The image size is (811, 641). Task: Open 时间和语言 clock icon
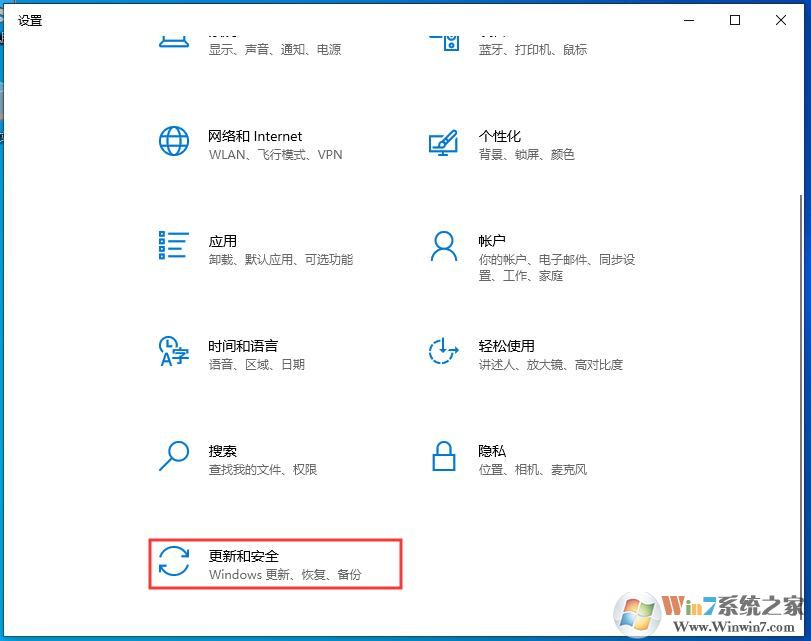174,351
